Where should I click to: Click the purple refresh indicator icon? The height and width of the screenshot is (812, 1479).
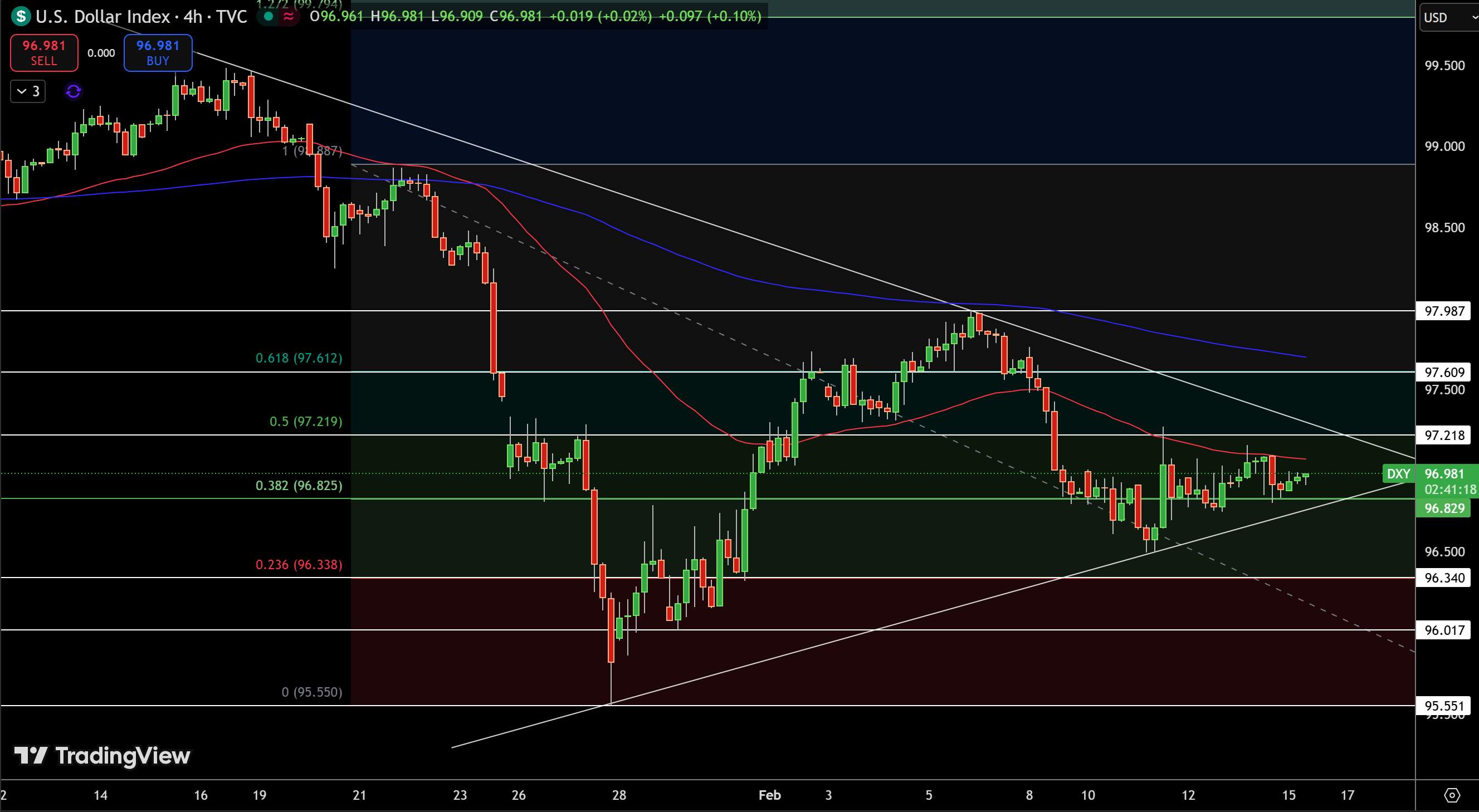74,91
